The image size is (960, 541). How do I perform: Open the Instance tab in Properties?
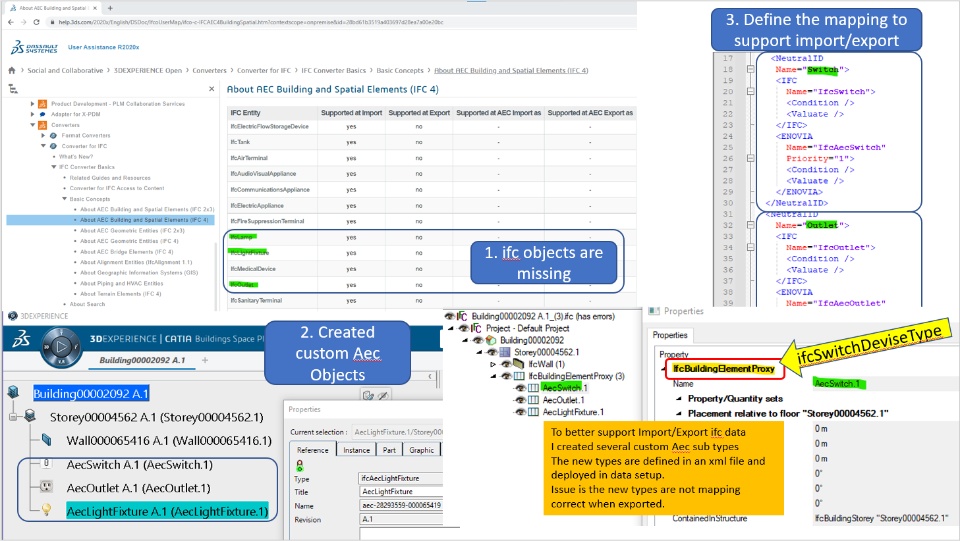[x=356, y=450]
